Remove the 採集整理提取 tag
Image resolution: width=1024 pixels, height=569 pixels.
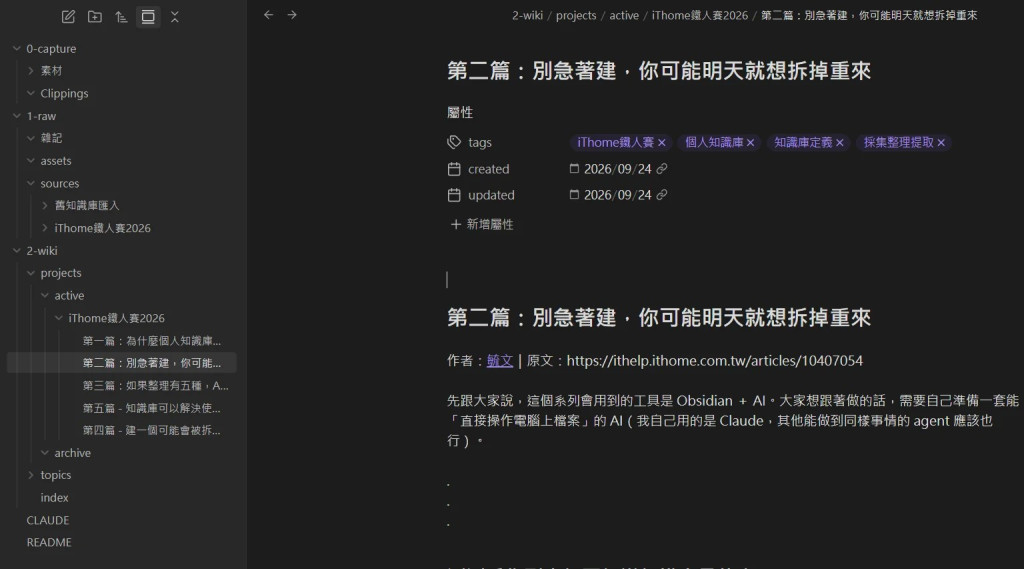pos(941,142)
